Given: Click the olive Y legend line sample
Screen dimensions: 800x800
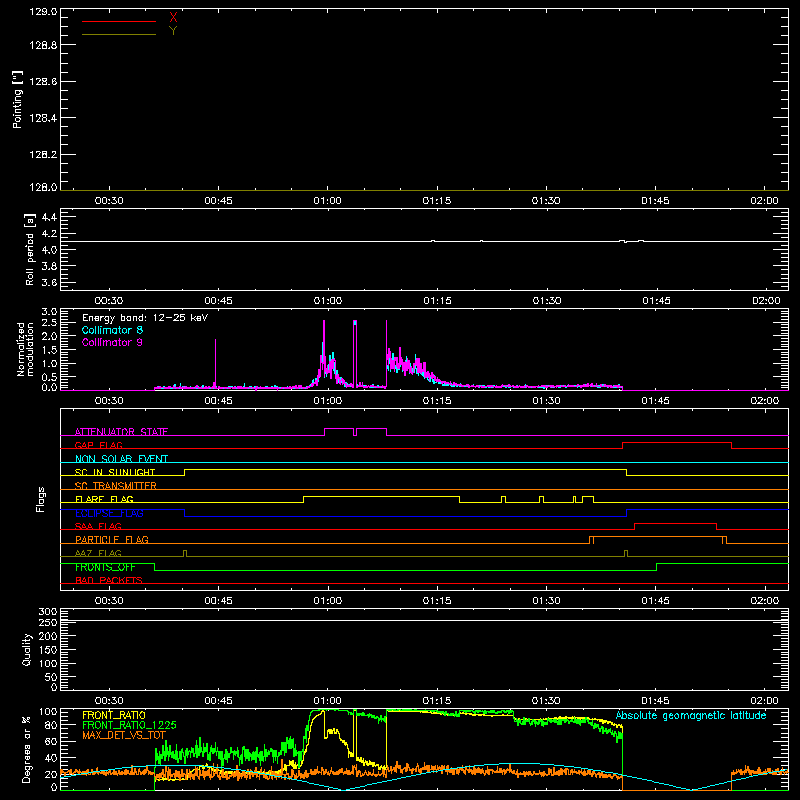Looking at the screenshot, I should coord(119,34).
